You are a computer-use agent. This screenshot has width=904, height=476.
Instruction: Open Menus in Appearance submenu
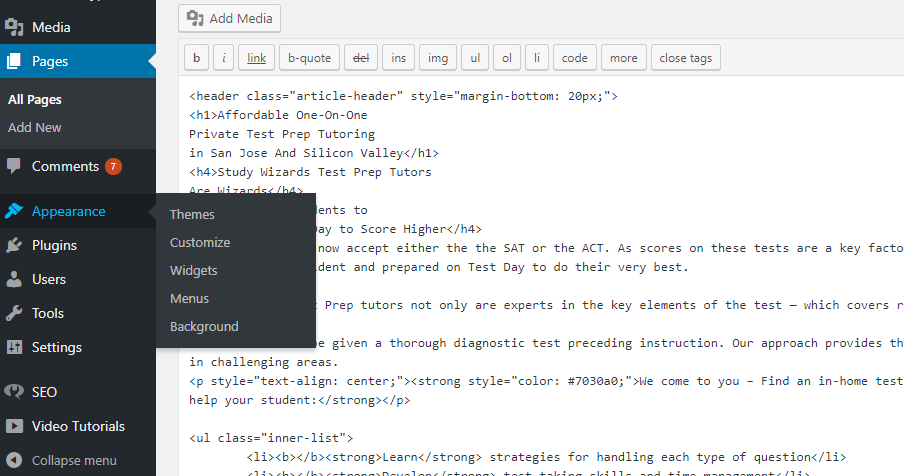[189, 299]
